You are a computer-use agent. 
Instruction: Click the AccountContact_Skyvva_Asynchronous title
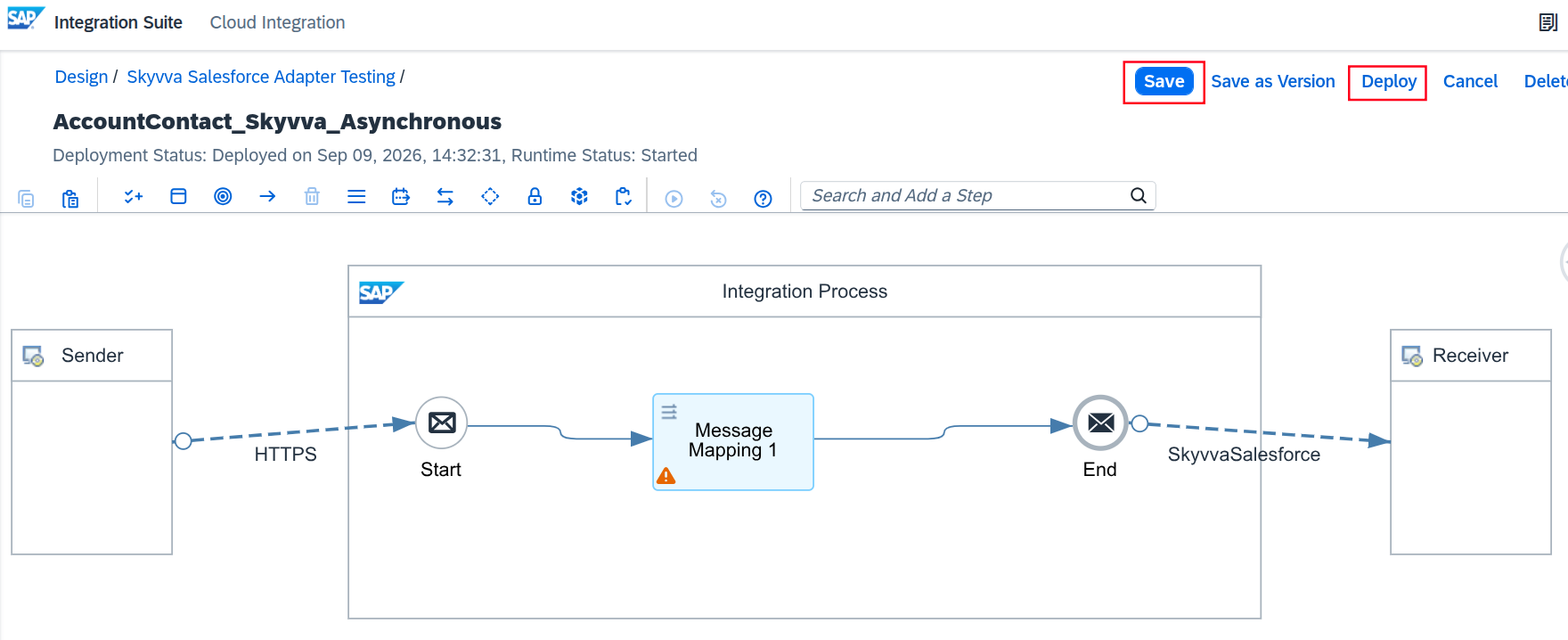pos(277,121)
